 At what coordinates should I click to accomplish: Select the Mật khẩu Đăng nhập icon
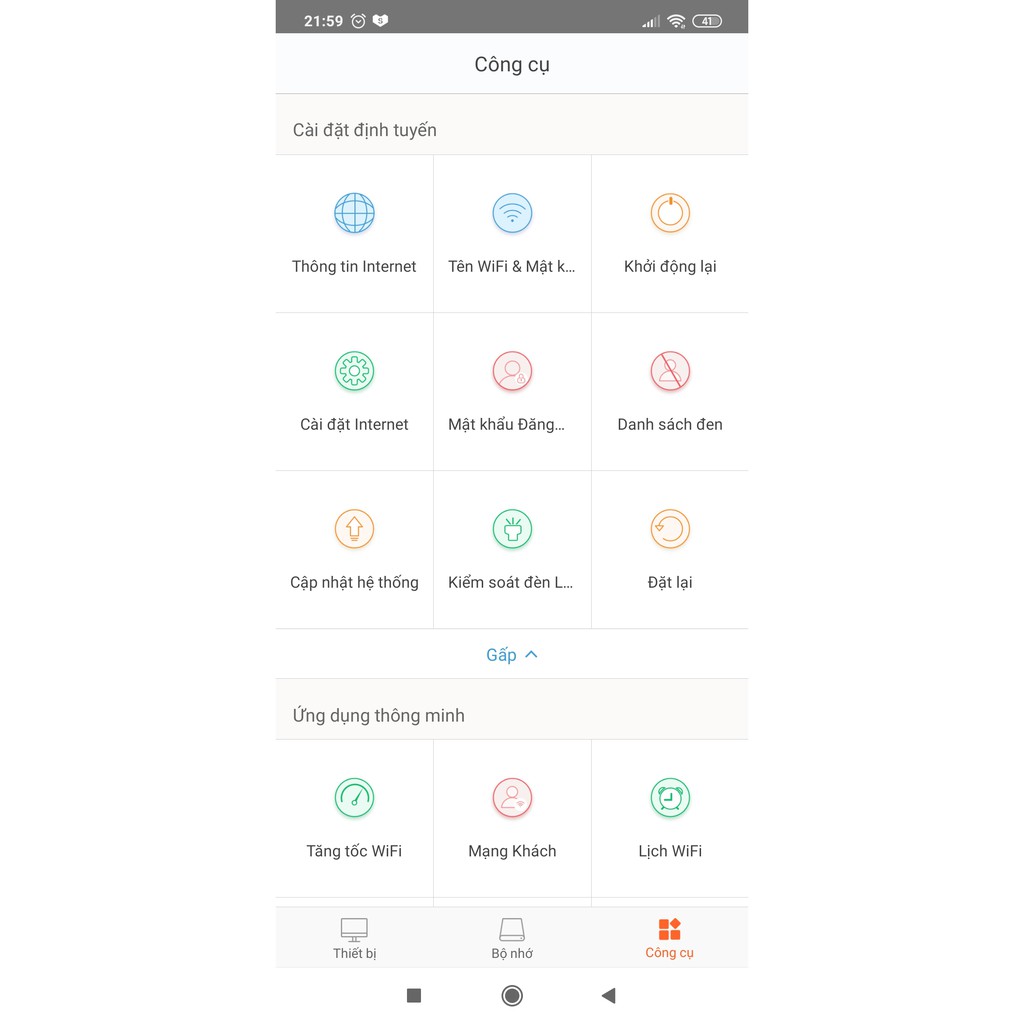[x=512, y=371]
